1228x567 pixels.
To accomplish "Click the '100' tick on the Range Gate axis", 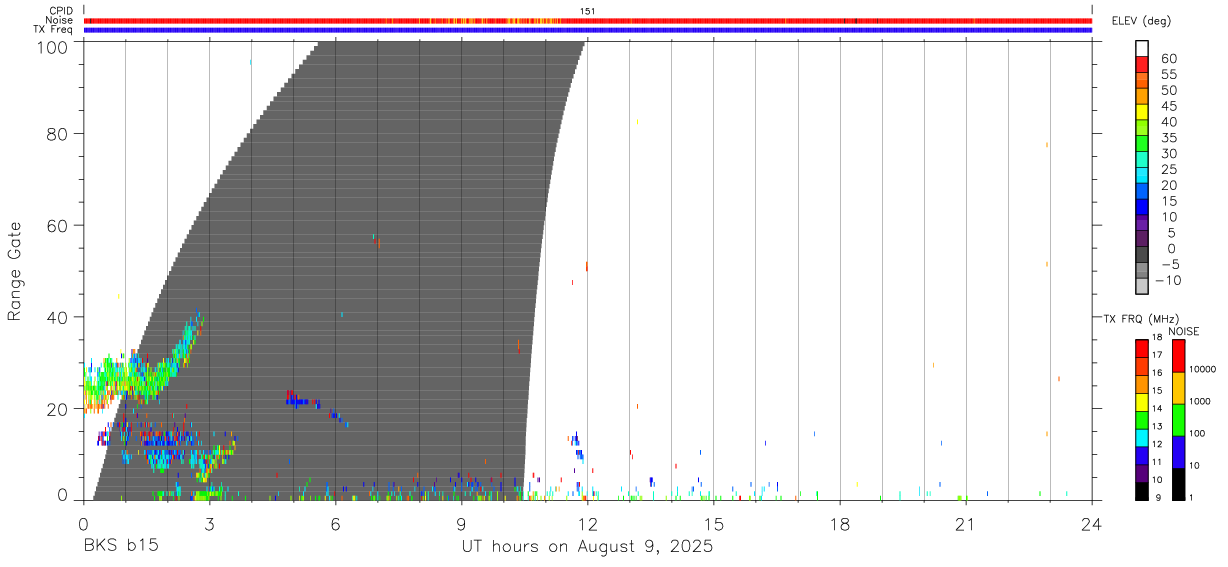I will pos(53,46).
